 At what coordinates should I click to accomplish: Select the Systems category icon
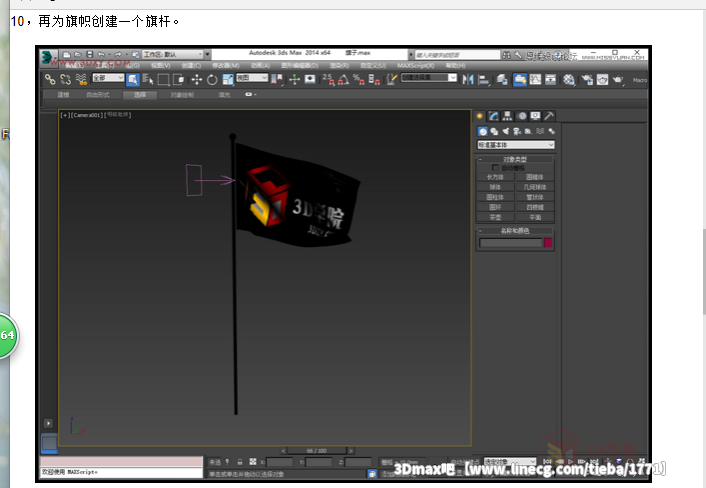pos(551,131)
